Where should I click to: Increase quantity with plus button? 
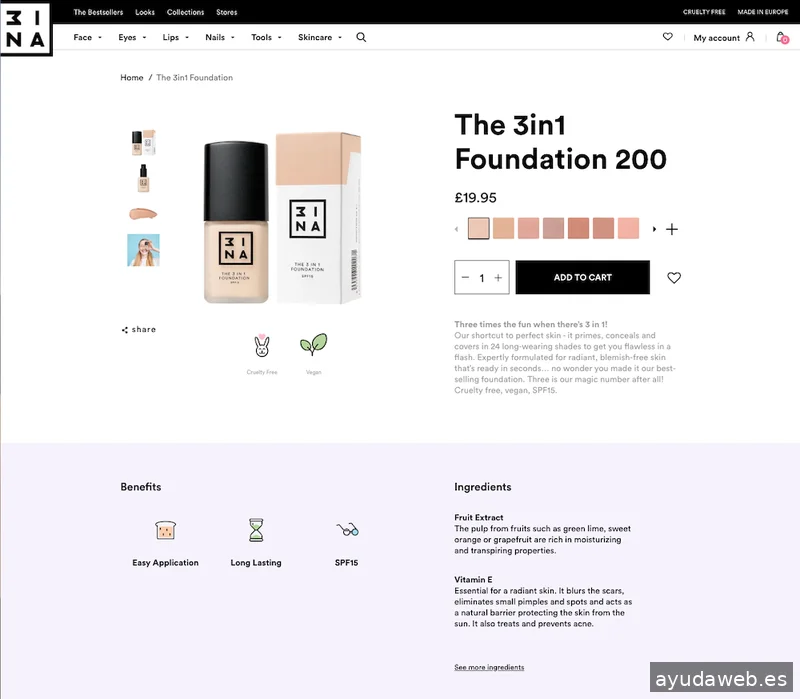[498, 278]
